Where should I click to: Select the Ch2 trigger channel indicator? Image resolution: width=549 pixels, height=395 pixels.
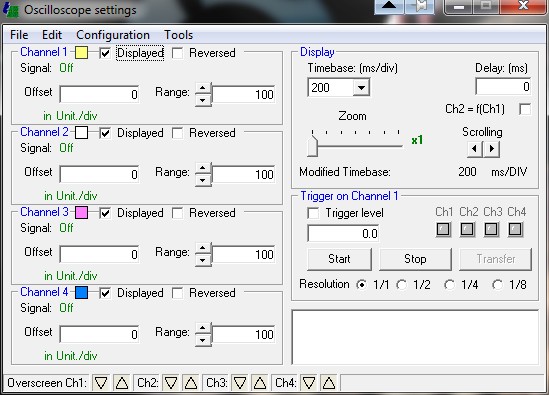pyautogui.click(x=467, y=229)
